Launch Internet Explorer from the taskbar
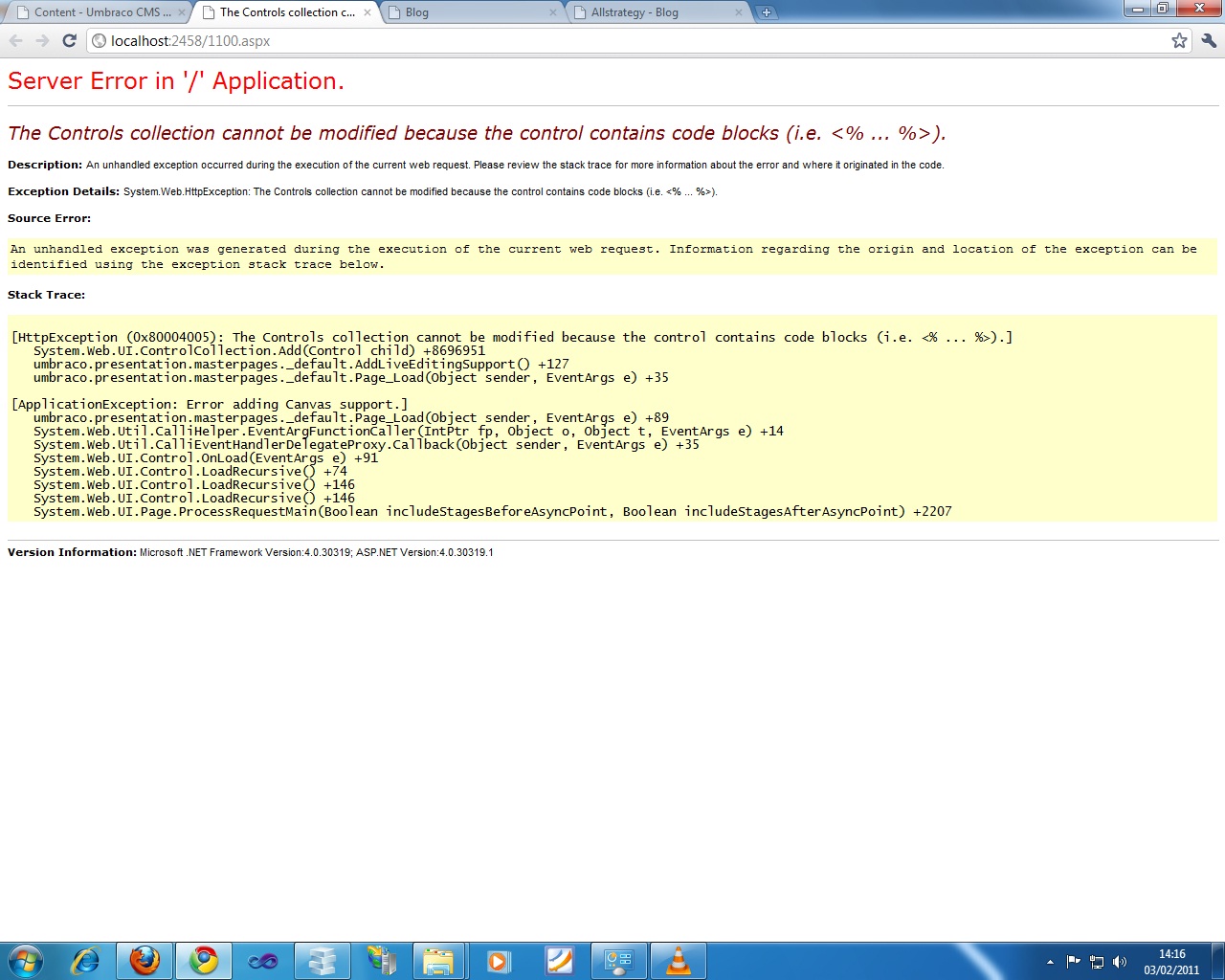The height and width of the screenshot is (980, 1225). pos(86,961)
